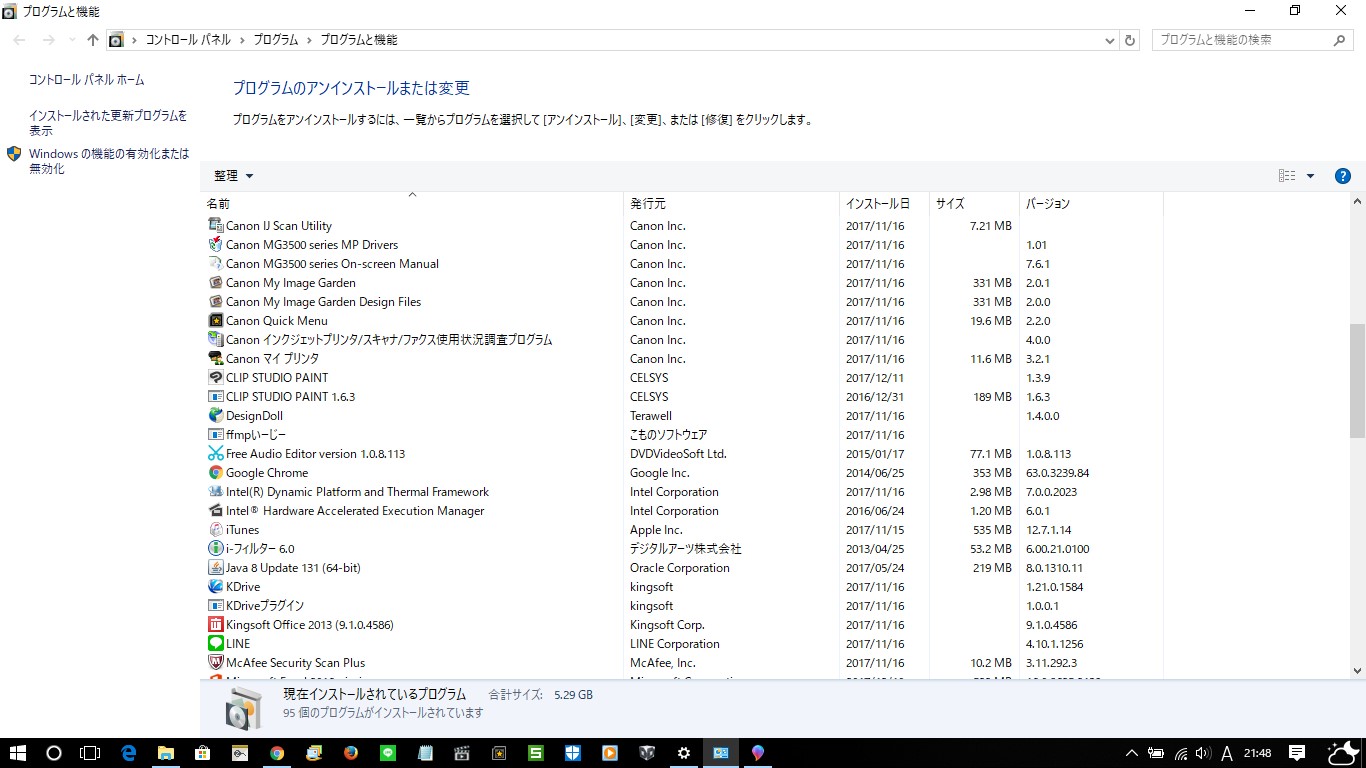Select the iTunes icon in program list
This screenshot has width=1366, height=768.
point(216,530)
